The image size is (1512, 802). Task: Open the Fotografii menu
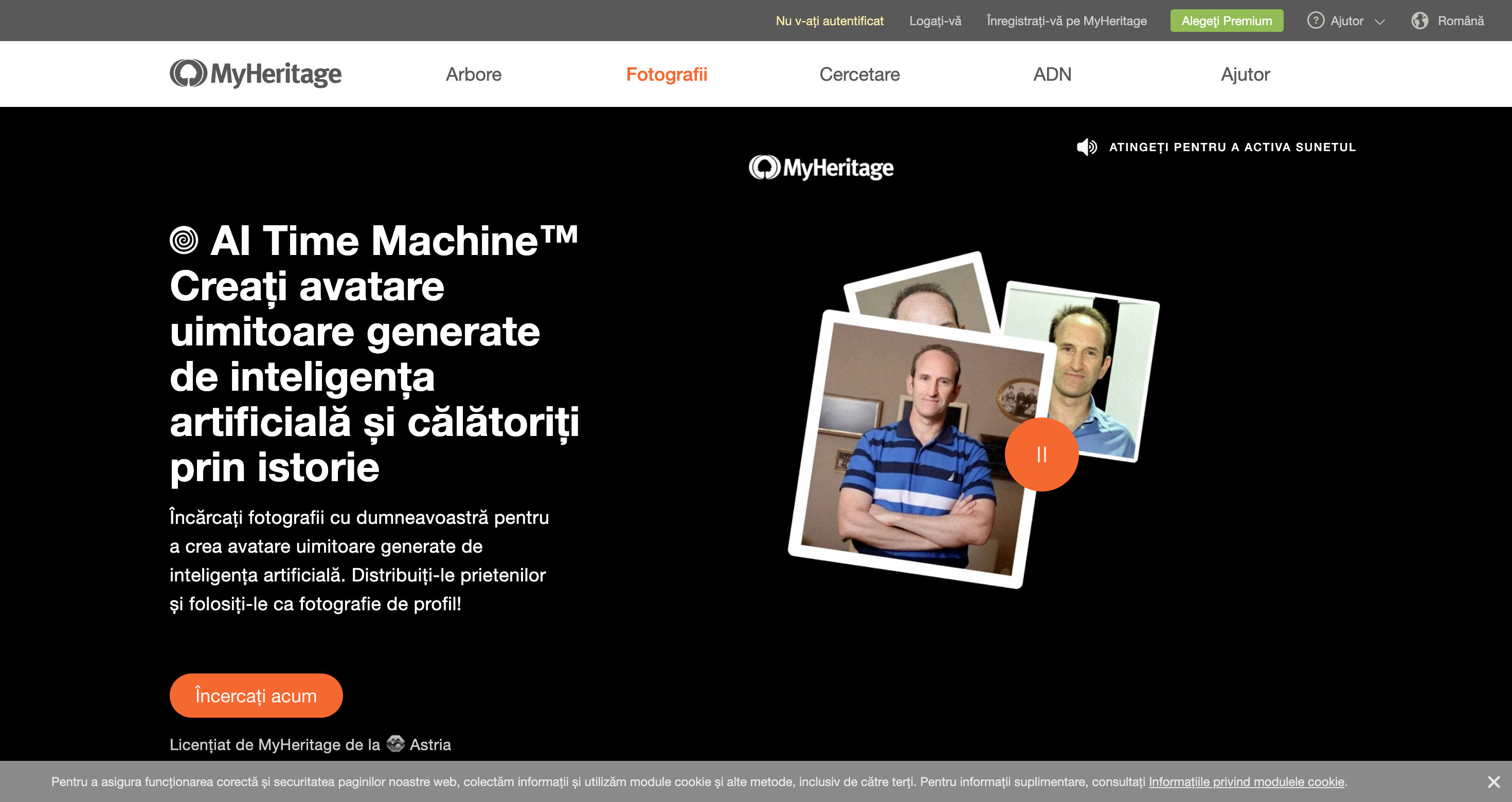pyautogui.click(x=666, y=75)
